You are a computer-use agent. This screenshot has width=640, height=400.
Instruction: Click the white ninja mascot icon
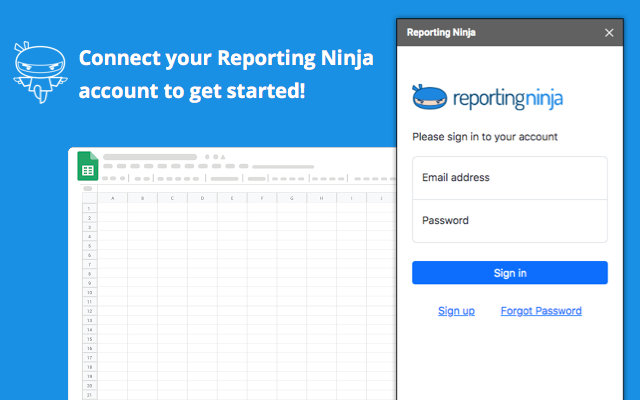[x=40, y=72]
